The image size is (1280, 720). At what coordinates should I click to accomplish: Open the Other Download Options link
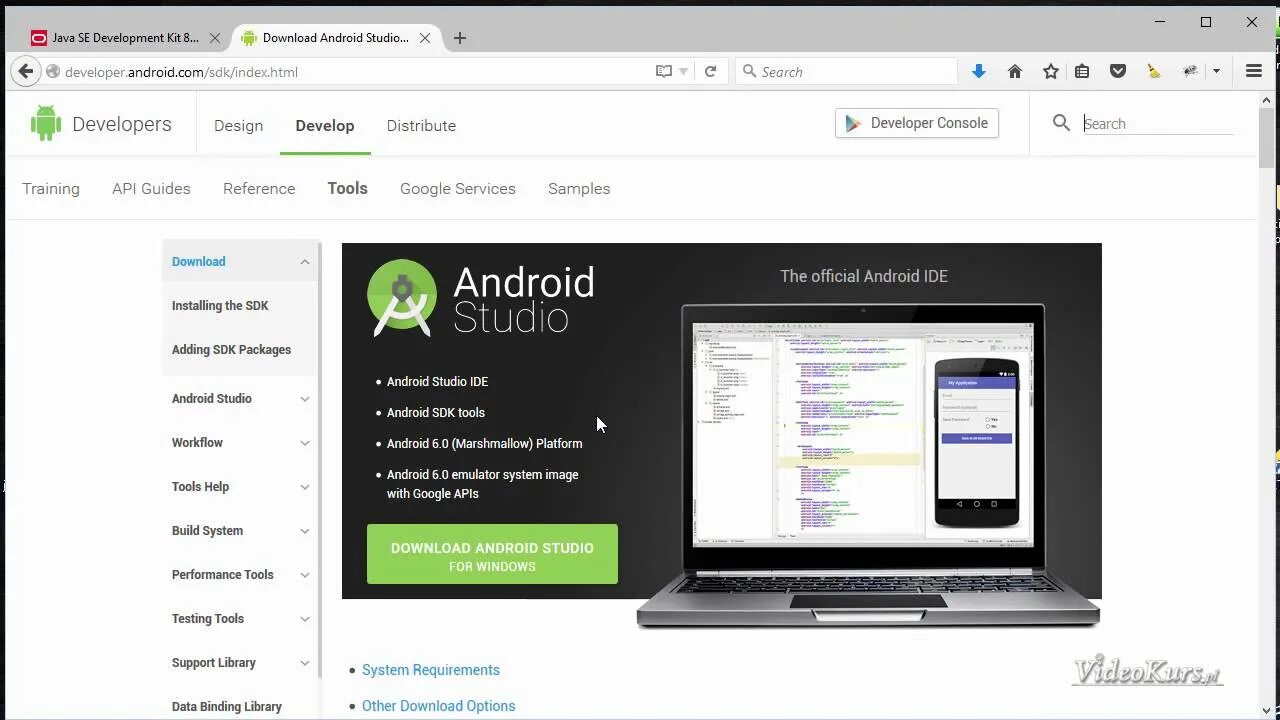pos(439,706)
